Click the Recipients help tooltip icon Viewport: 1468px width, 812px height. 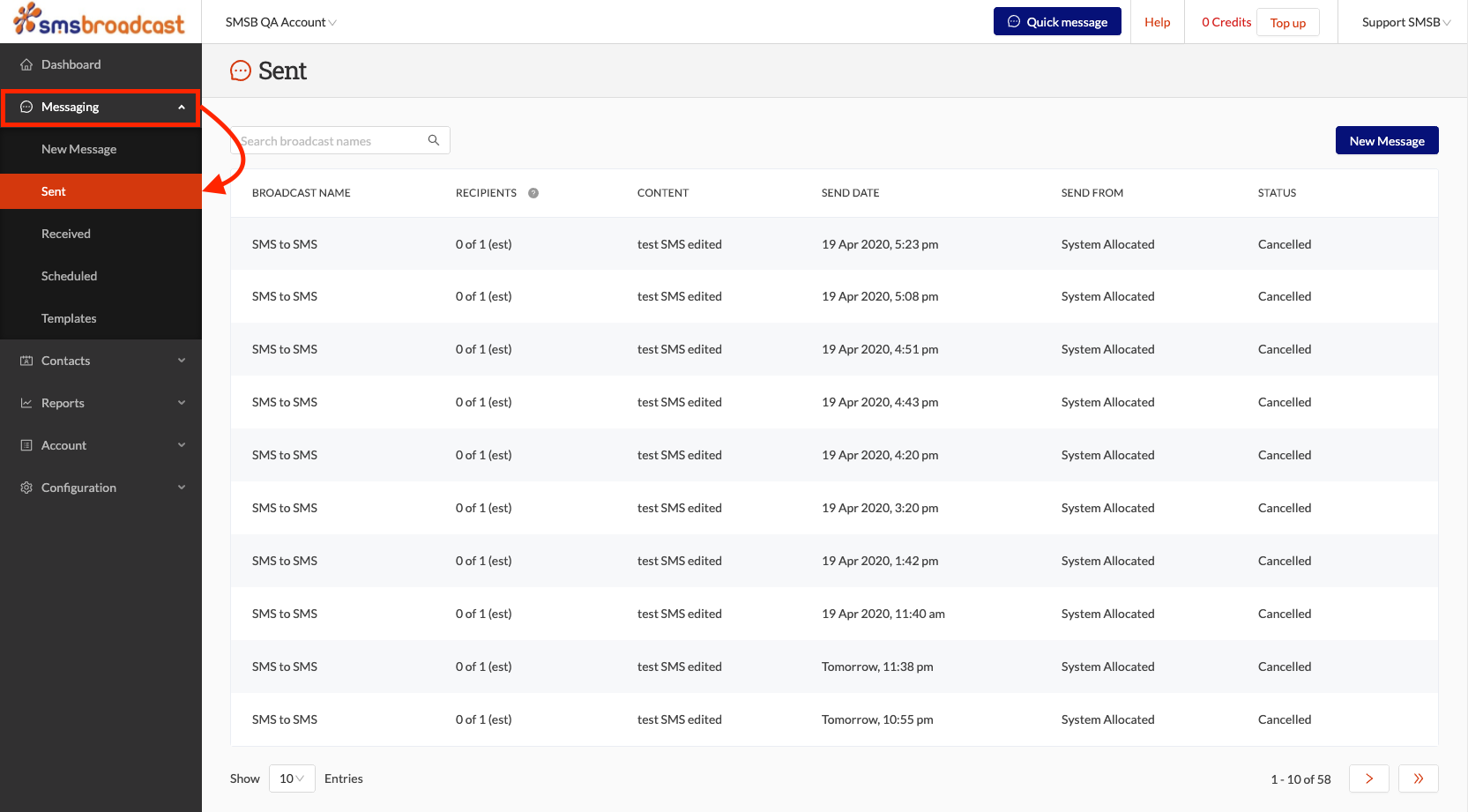pos(533,192)
